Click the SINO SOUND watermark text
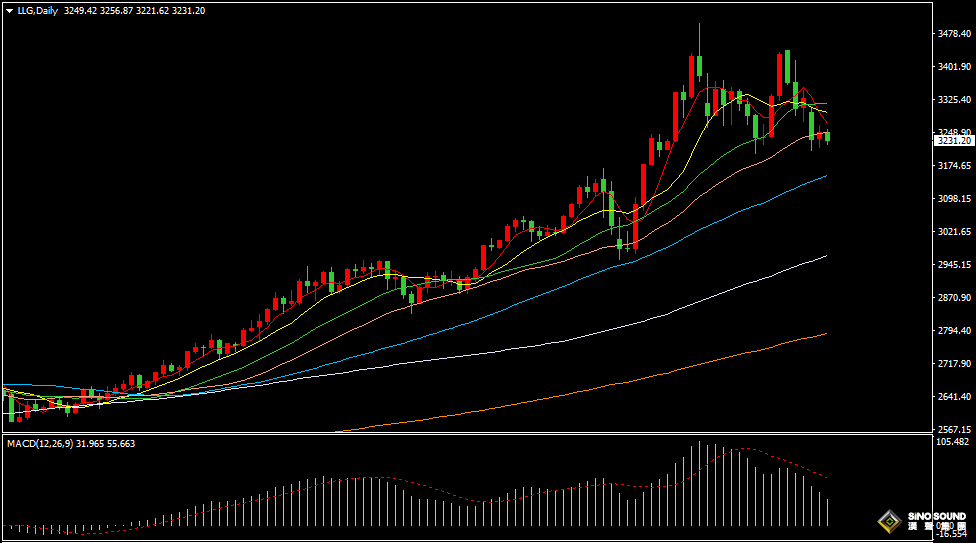Viewport: 976px width, 543px height. coord(937,517)
